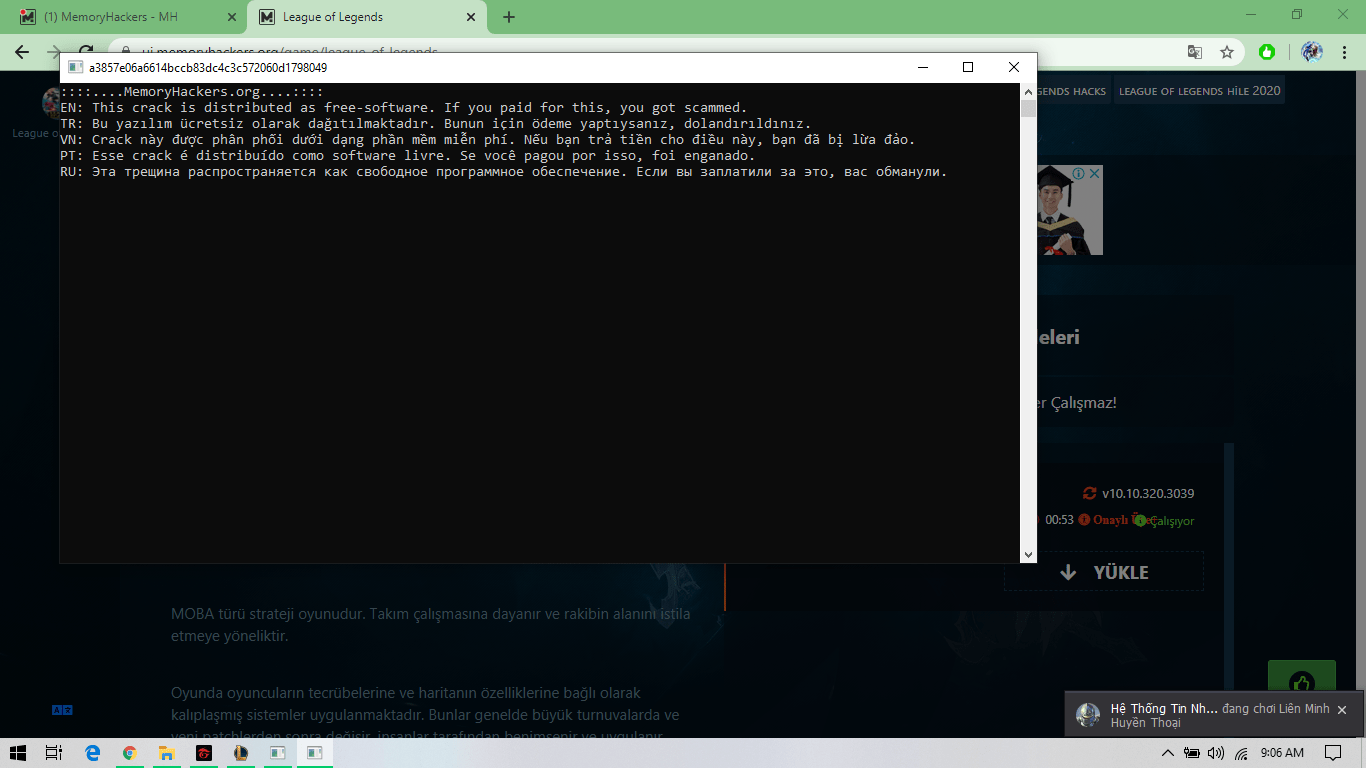
Task: Close the League of Legends browser tab
Action: (469, 17)
